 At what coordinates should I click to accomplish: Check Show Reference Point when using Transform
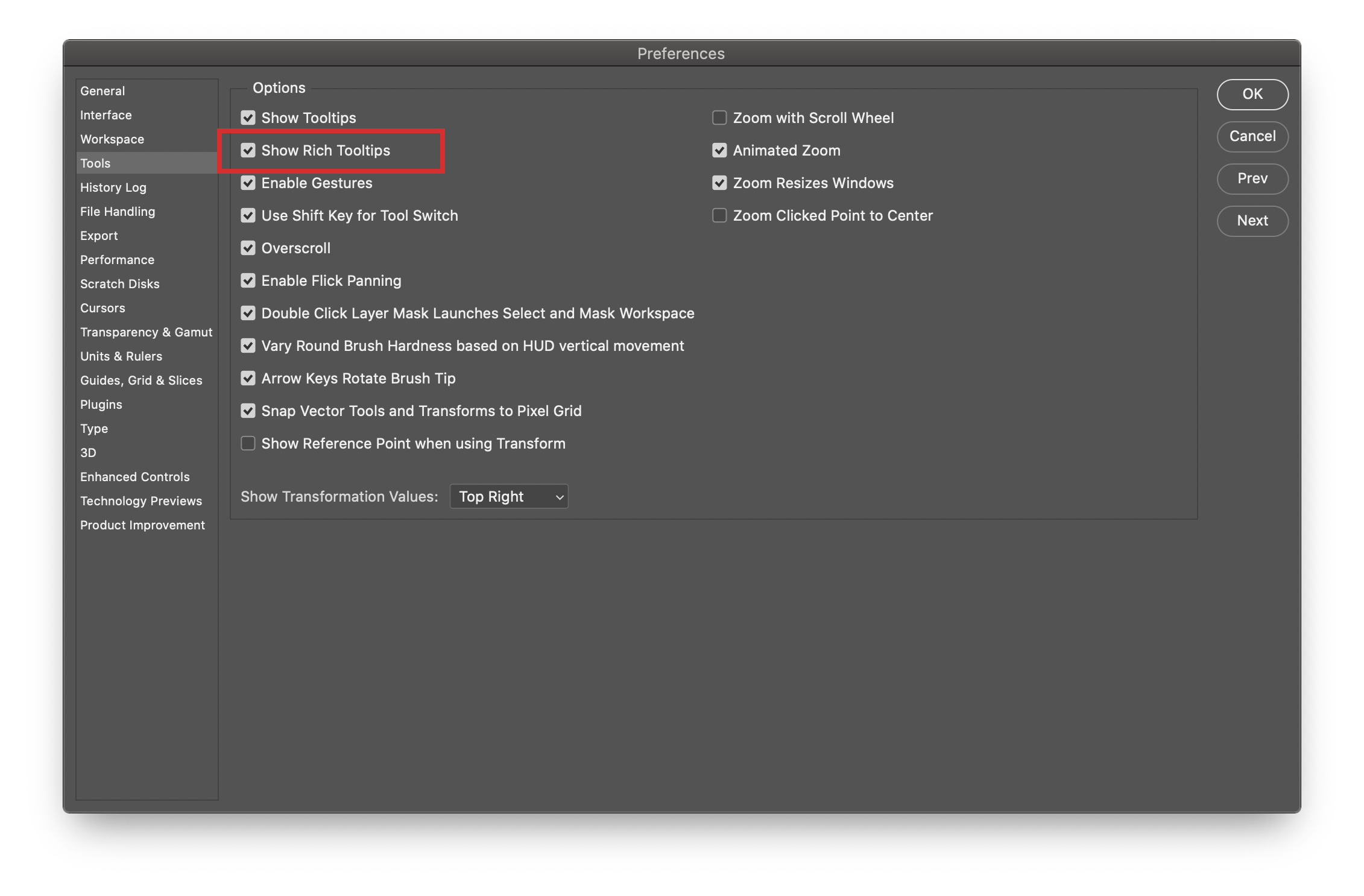[248, 443]
